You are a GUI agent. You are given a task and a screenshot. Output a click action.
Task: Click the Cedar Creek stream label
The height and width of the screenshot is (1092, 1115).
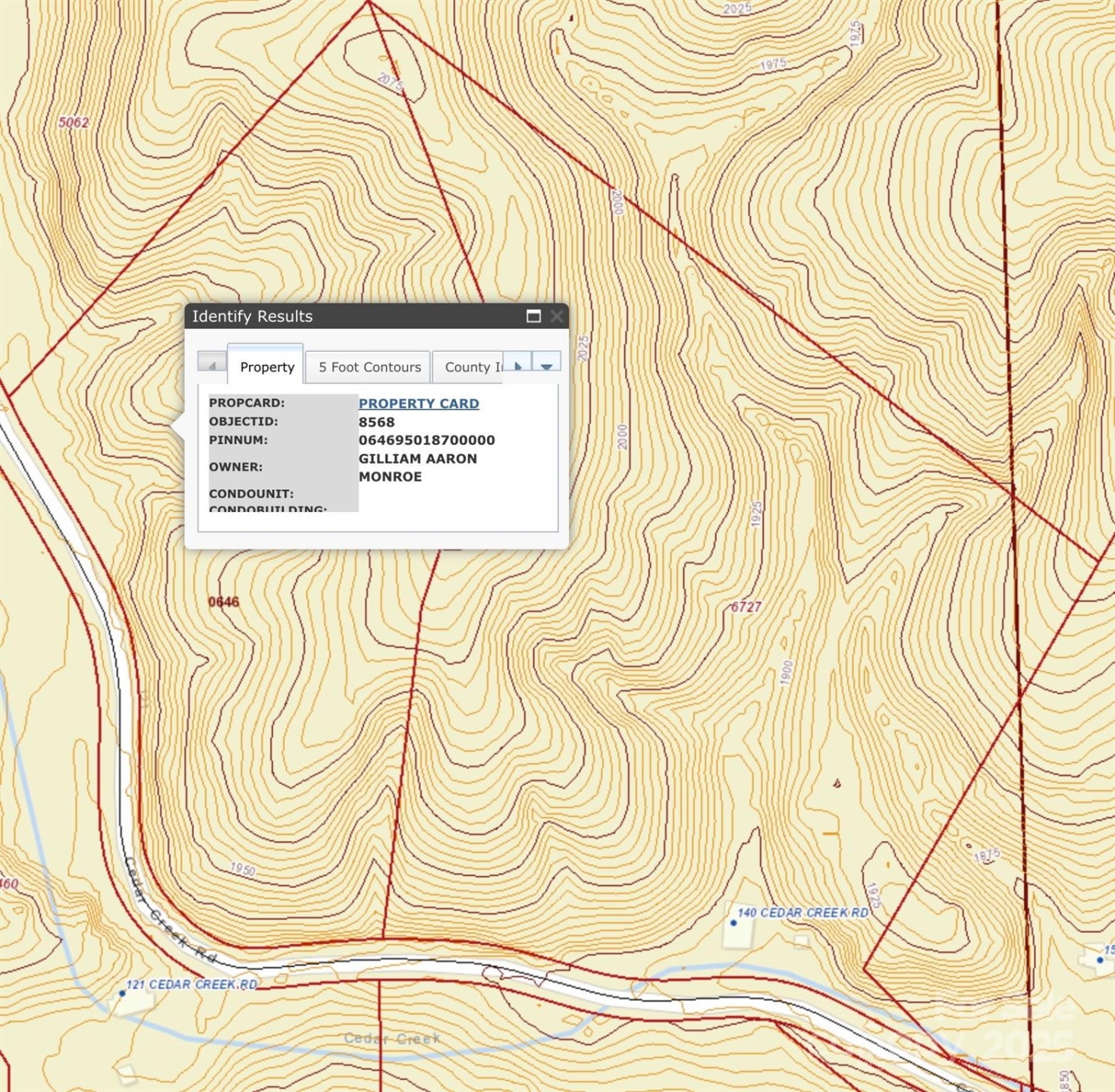pyautogui.click(x=391, y=1037)
